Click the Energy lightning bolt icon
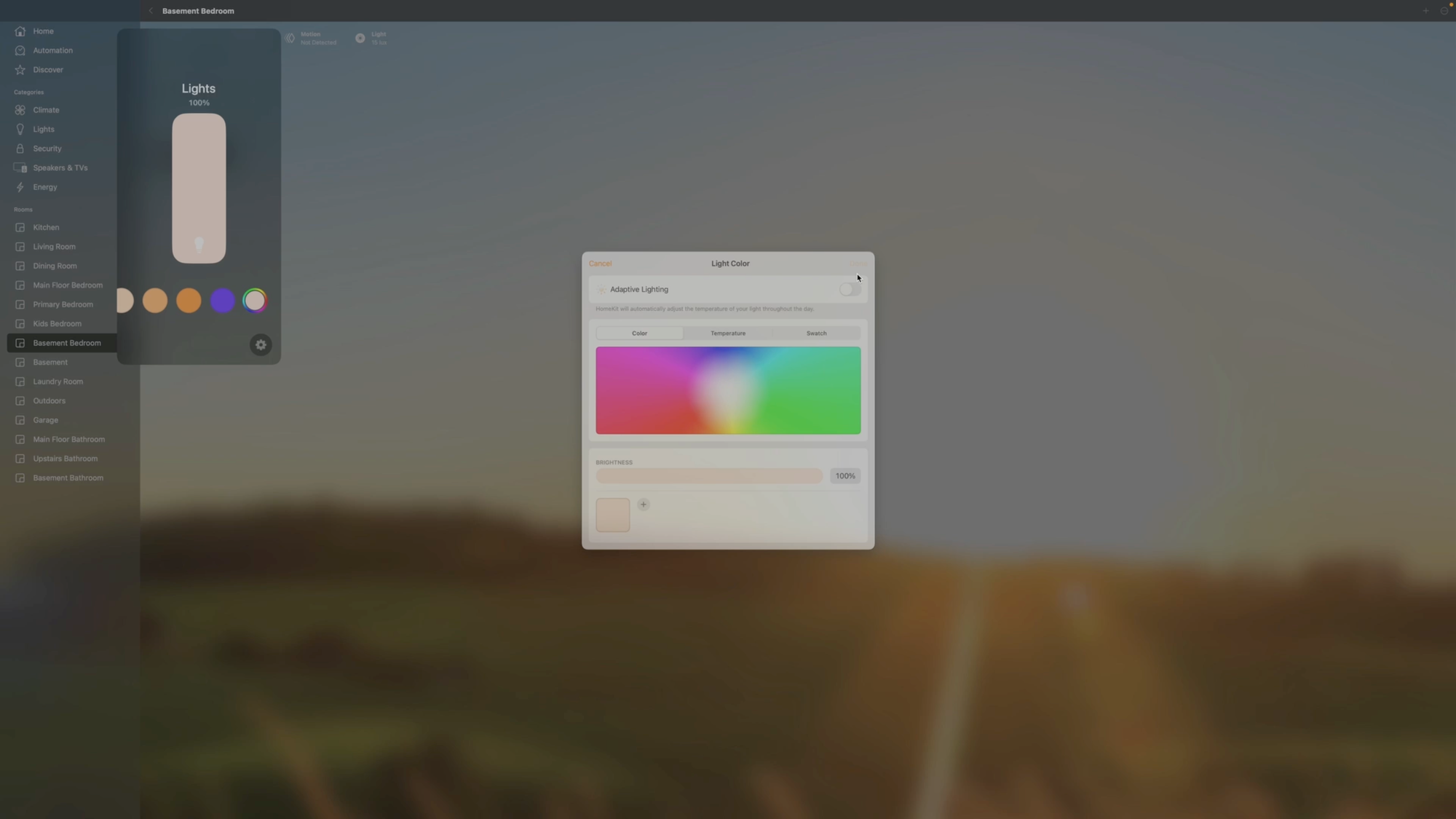 click(20, 187)
